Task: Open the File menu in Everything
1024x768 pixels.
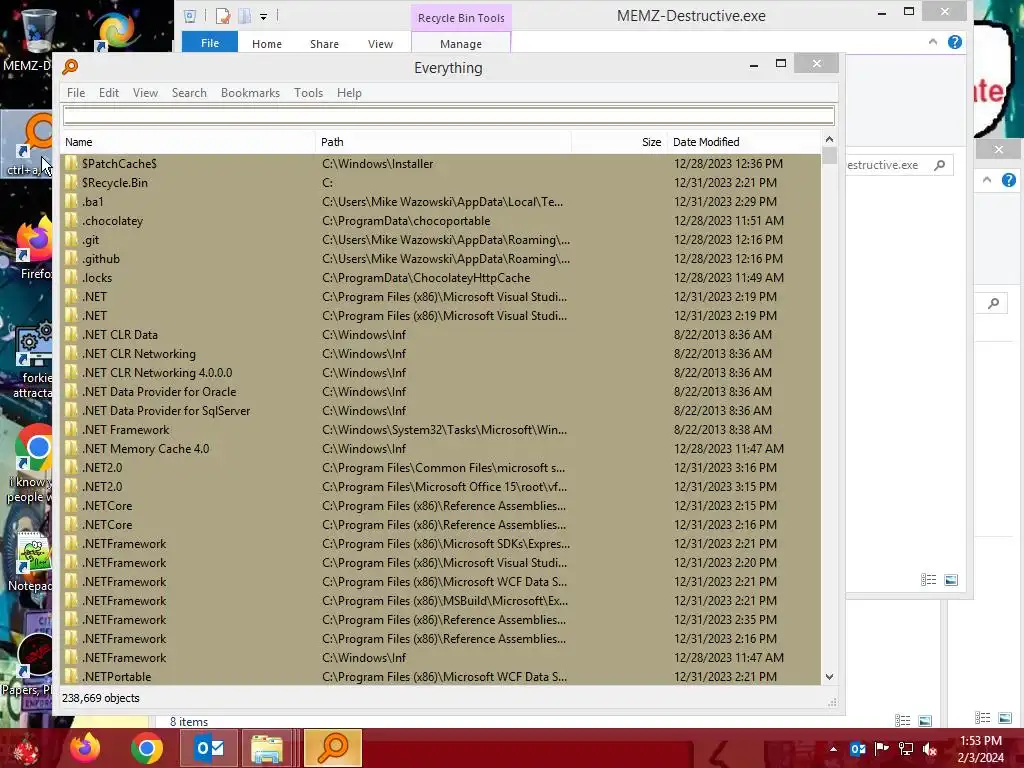Action: [76, 93]
